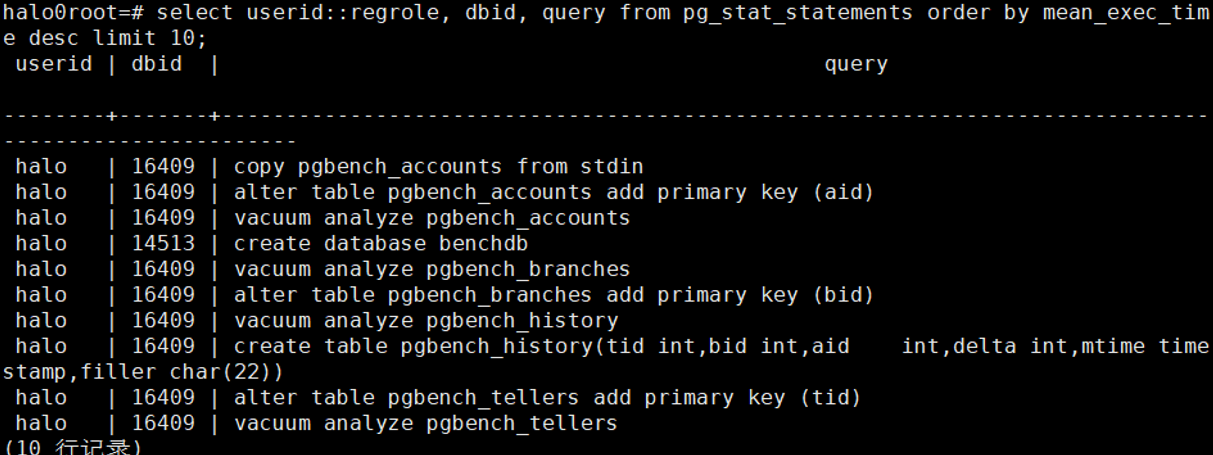Select the "copy pgbench_accounts from stdin" row

coord(438,166)
